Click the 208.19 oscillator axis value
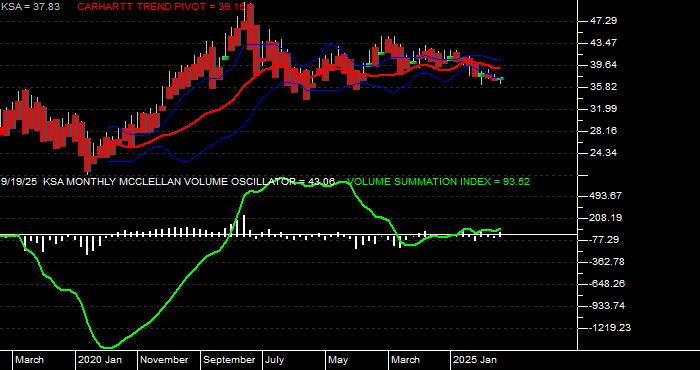Screen dimensions: 700x370 click(606, 218)
